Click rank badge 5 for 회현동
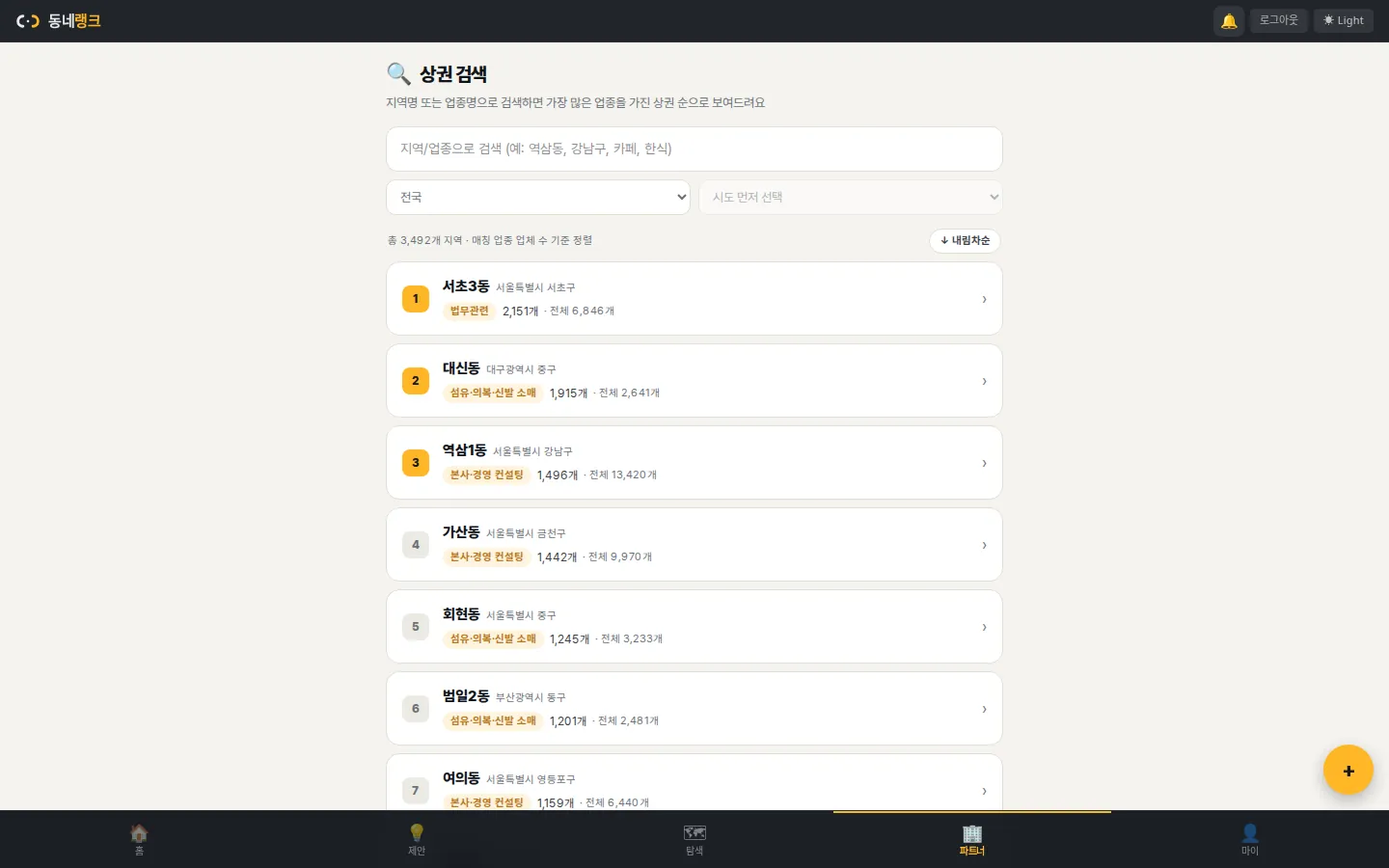 tap(416, 627)
